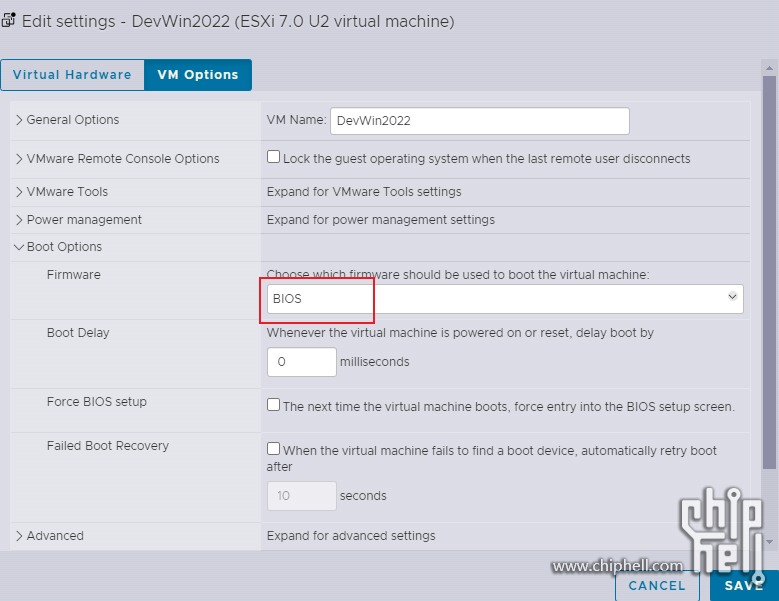The image size is (779, 601).
Task: Enable the Force BIOS setup checkbox
Action: (x=273, y=405)
